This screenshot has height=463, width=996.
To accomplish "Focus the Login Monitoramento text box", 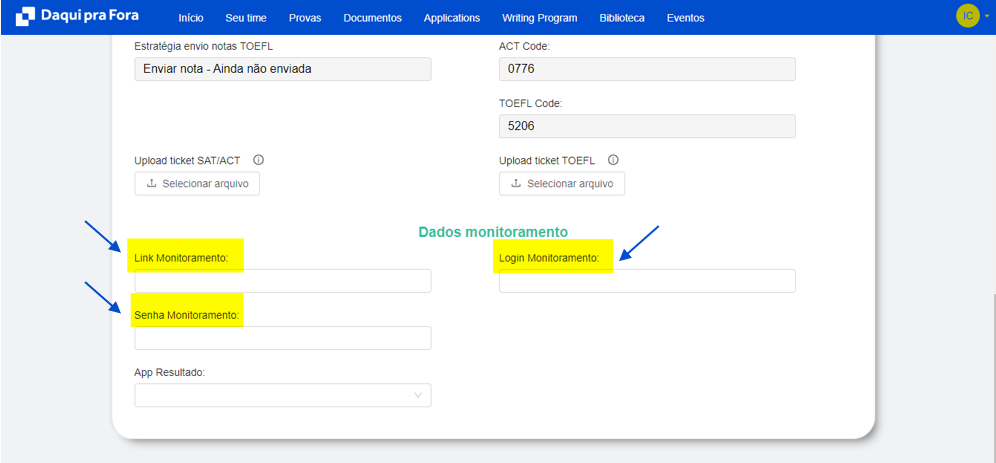I will (647, 281).
